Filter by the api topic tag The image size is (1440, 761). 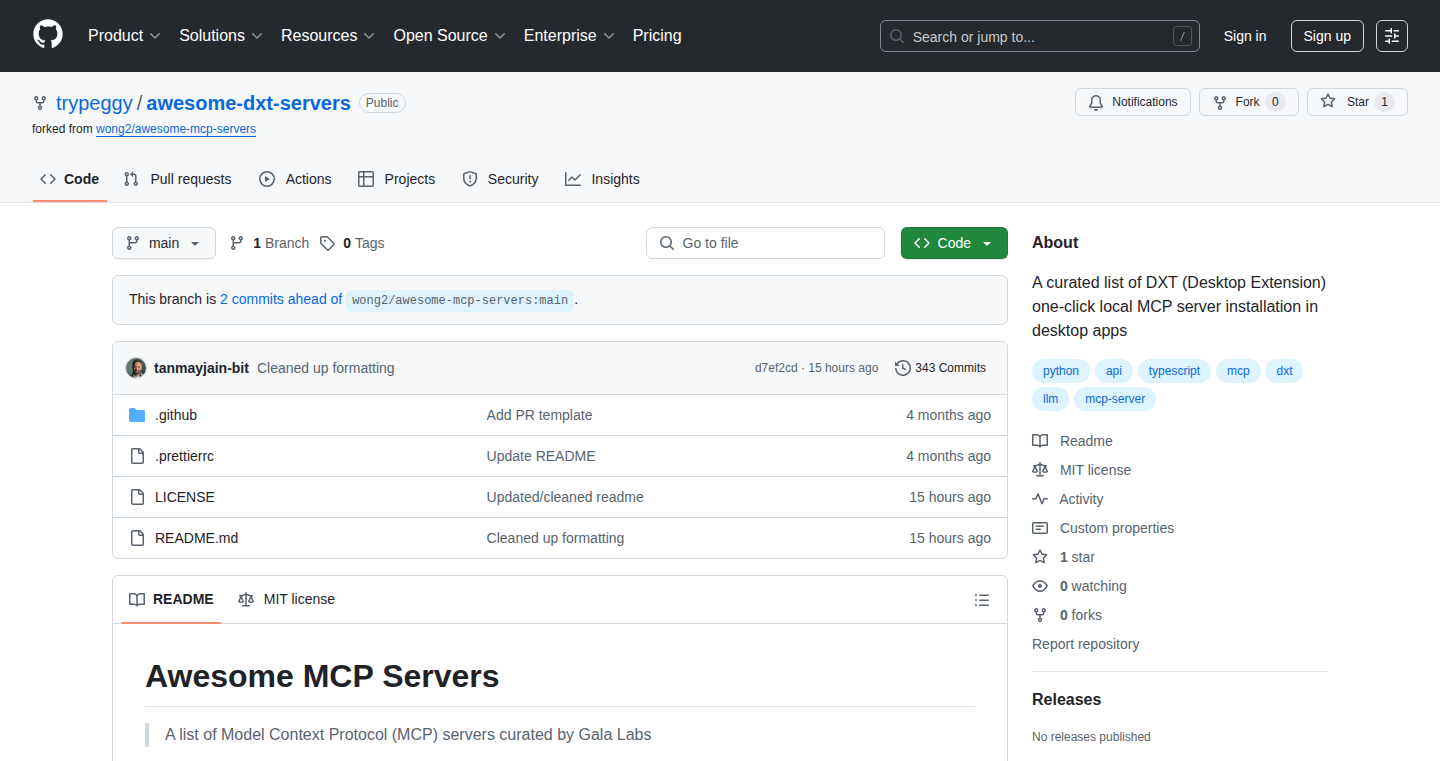pos(1114,371)
